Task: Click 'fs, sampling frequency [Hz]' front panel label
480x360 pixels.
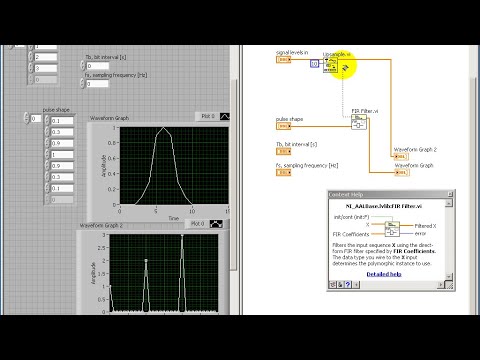Action: (116, 75)
